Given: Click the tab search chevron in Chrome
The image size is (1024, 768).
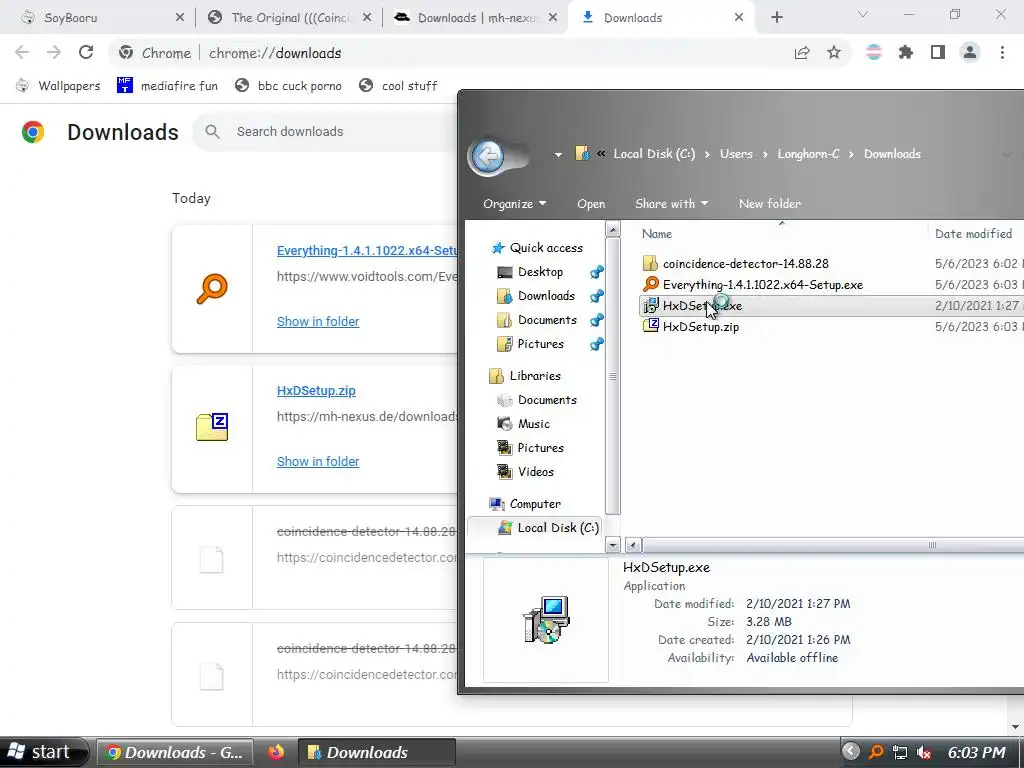Looking at the screenshot, I should (x=863, y=14).
